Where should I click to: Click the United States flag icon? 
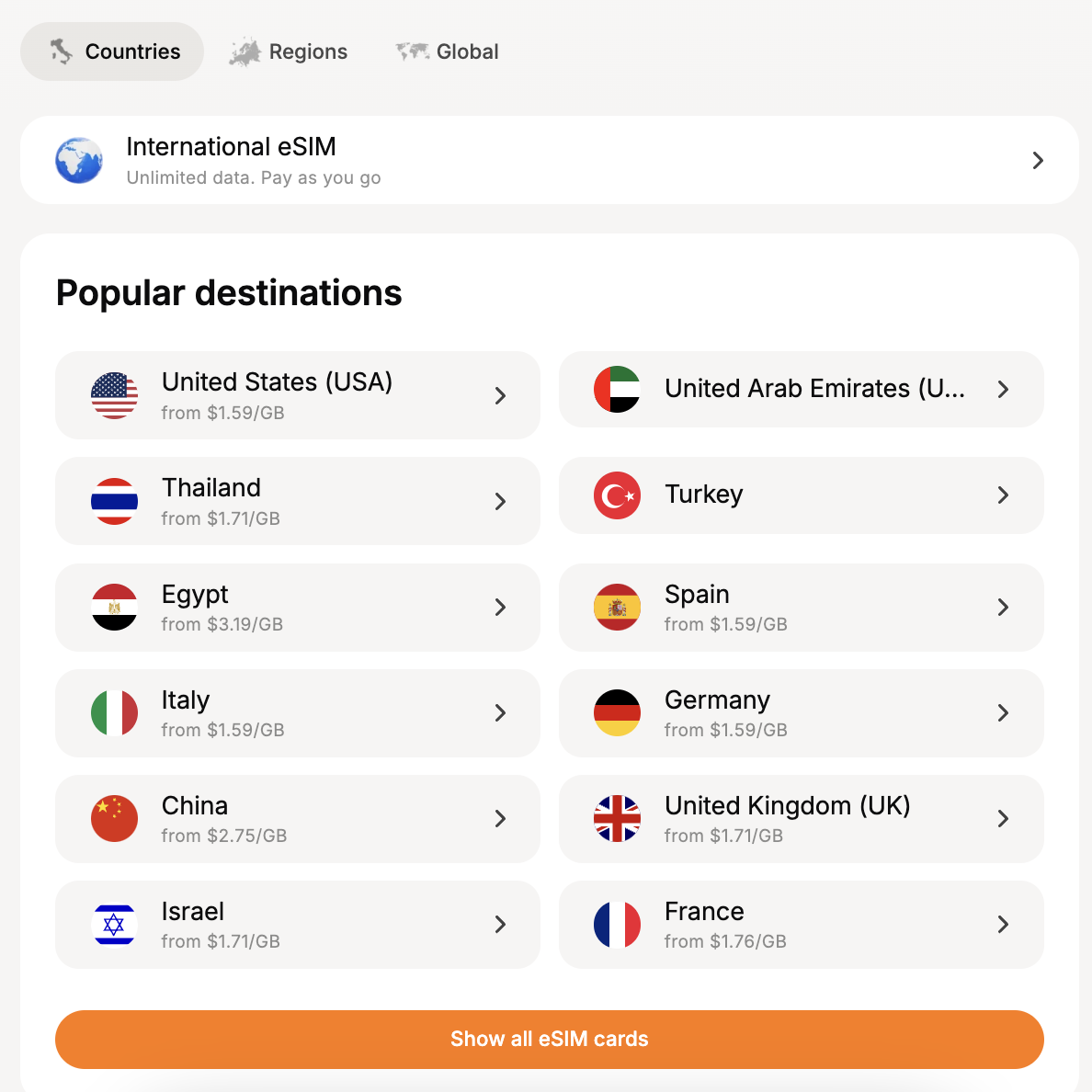114,395
